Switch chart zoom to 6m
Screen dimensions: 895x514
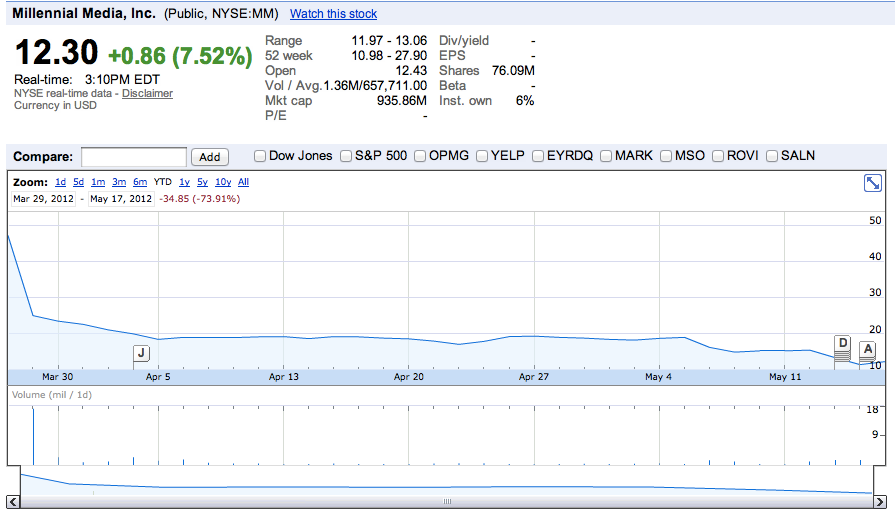(x=140, y=182)
